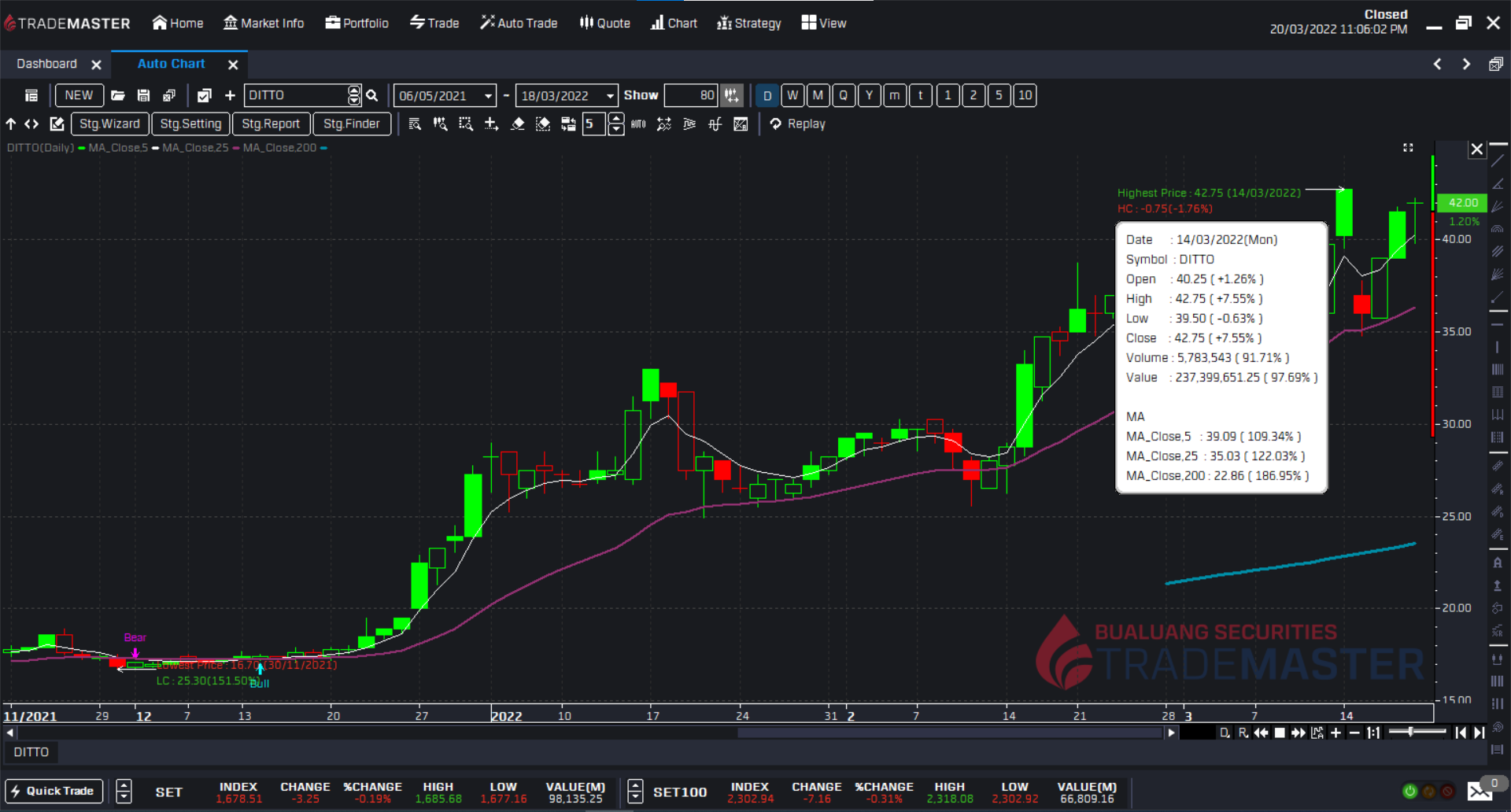
Task: Open the Portfolio menu
Action: (357, 23)
